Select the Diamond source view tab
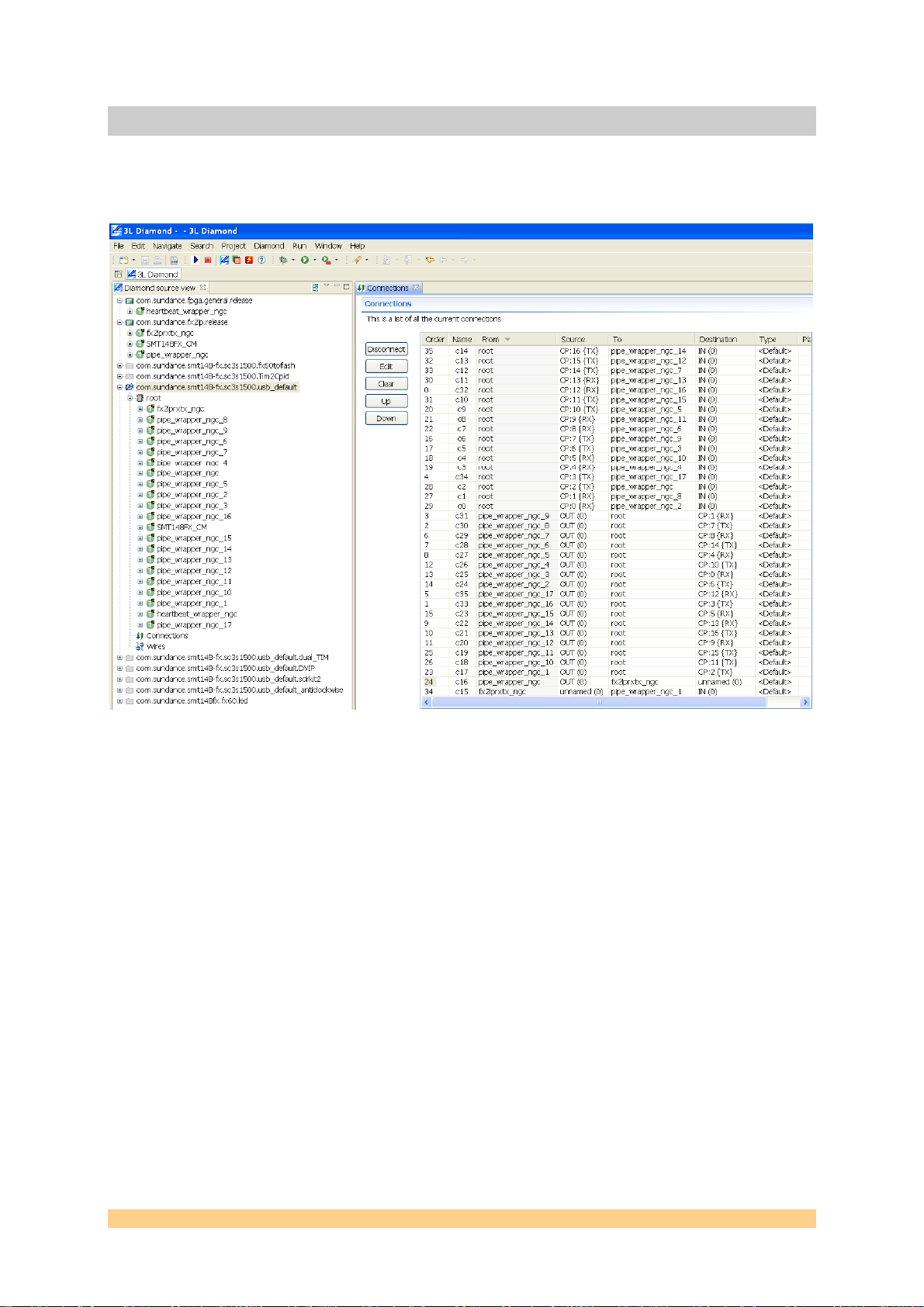Screen dimensions: 924x1307 (159, 288)
